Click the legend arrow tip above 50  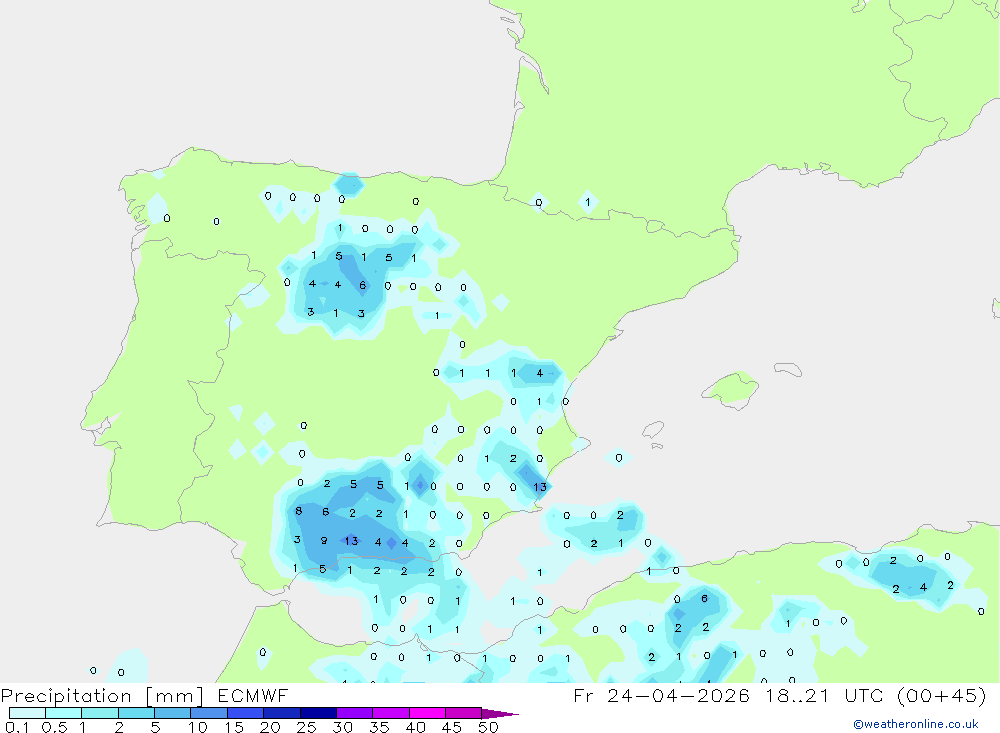[x=500, y=714]
